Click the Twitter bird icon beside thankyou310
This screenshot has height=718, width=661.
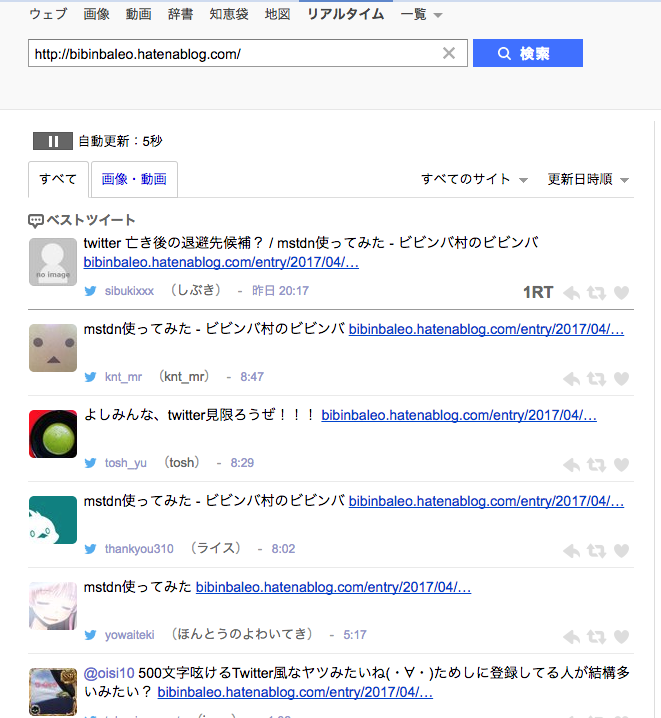[x=91, y=549]
